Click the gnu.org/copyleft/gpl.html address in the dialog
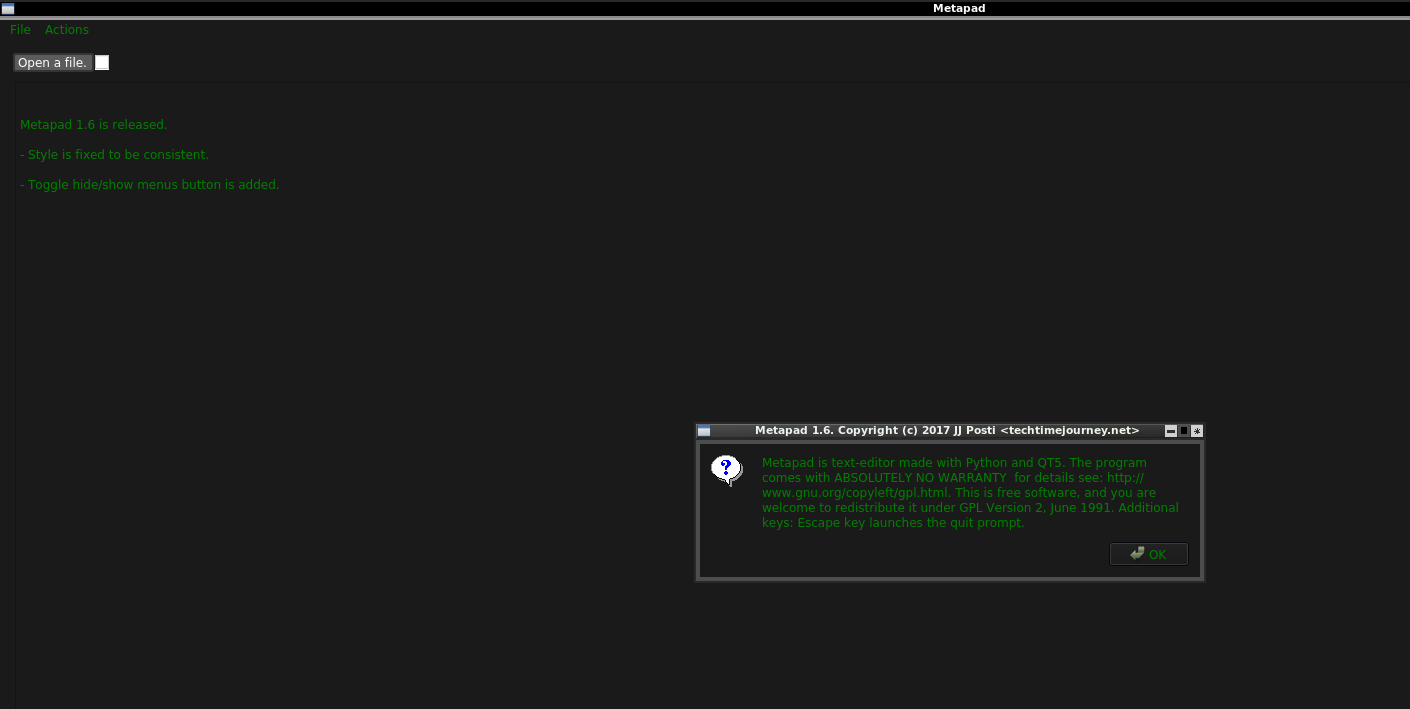This screenshot has width=1410, height=709. coord(855,493)
